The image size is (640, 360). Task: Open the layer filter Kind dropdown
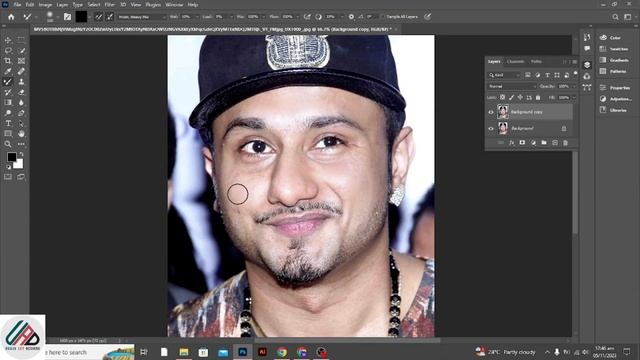pyautogui.click(x=504, y=75)
